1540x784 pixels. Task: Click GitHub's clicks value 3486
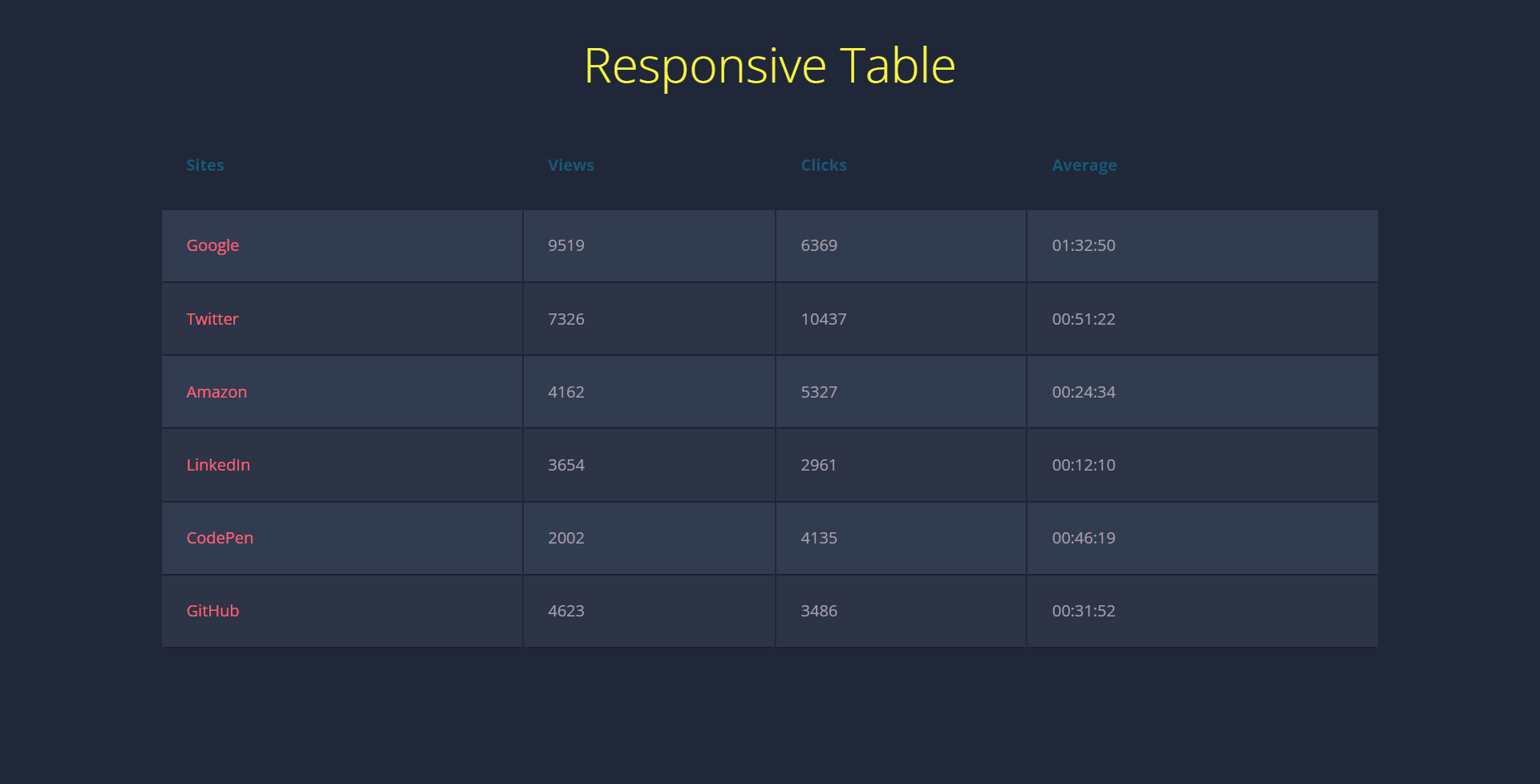click(x=819, y=611)
